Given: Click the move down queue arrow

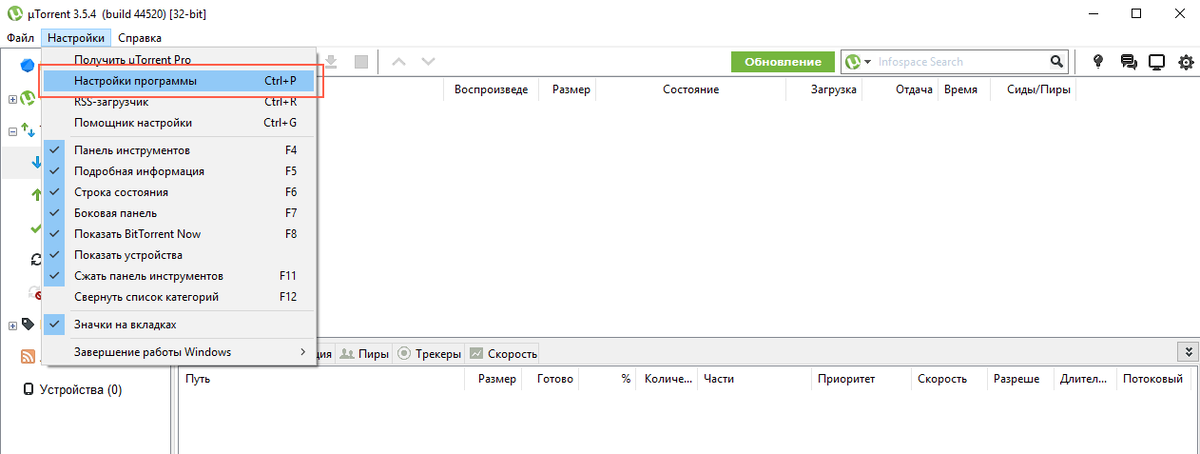Looking at the screenshot, I should pyautogui.click(x=428, y=62).
